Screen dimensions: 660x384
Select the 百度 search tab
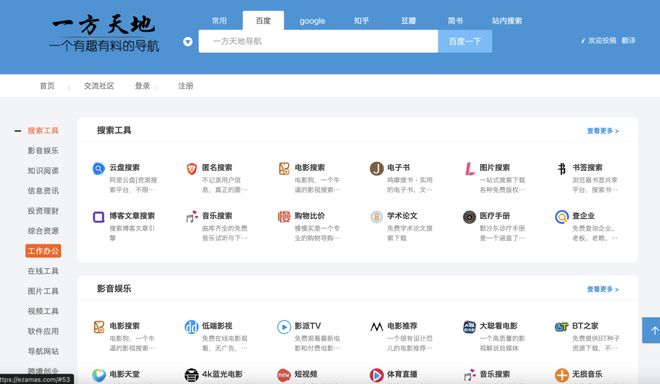(263, 21)
